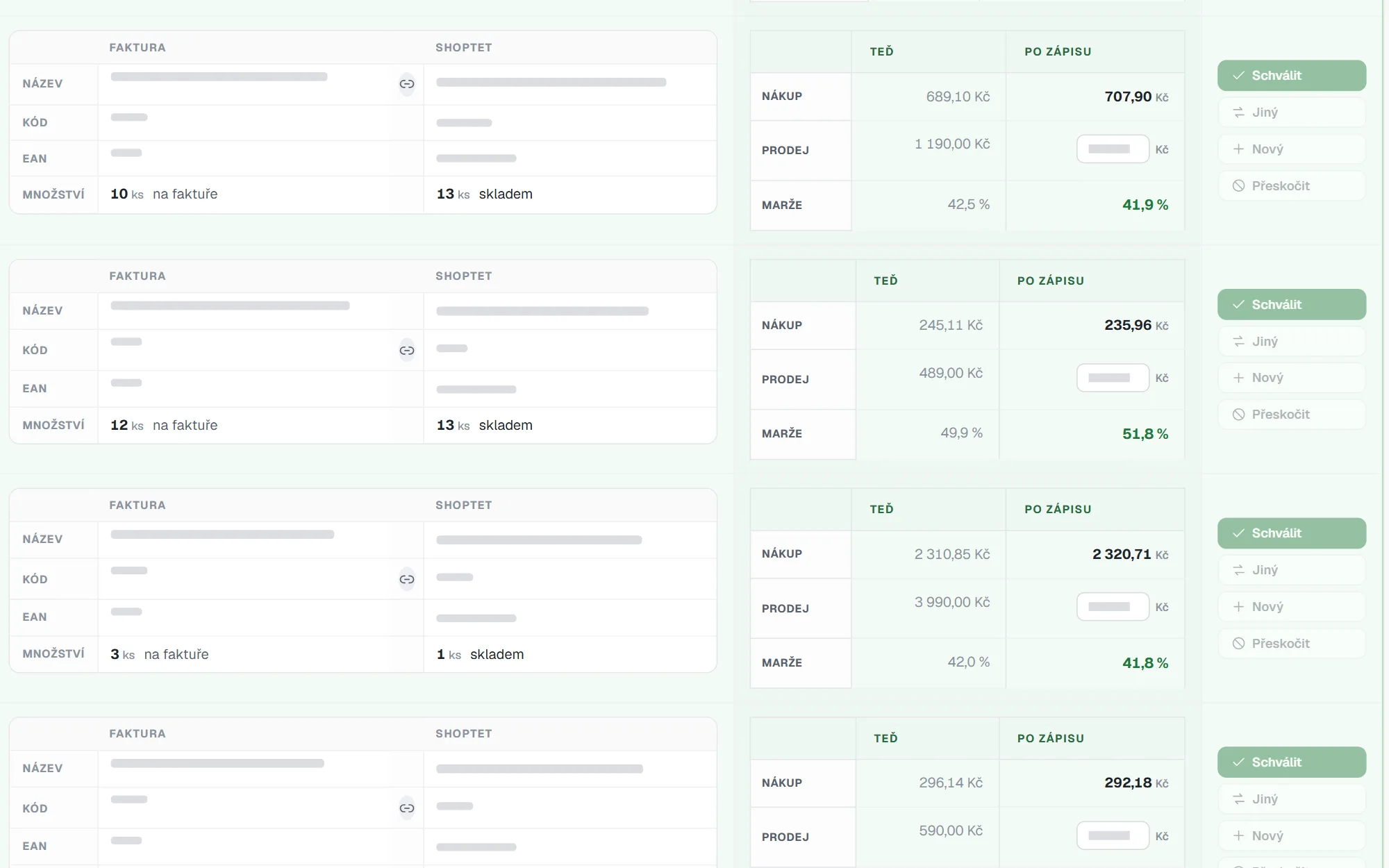Click the current sale price 489,00 Kč
This screenshot has width=1389, height=868.
click(x=951, y=373)
